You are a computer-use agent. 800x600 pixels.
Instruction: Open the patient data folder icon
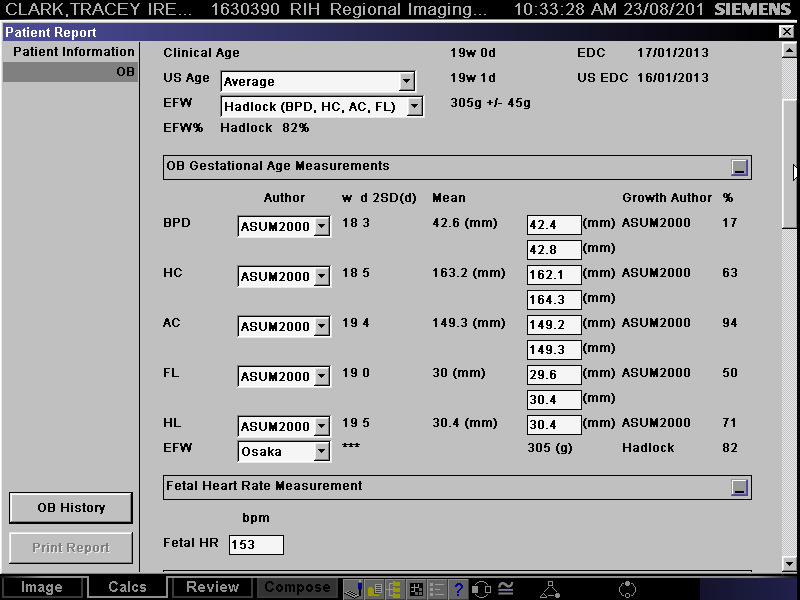(374, 589)
